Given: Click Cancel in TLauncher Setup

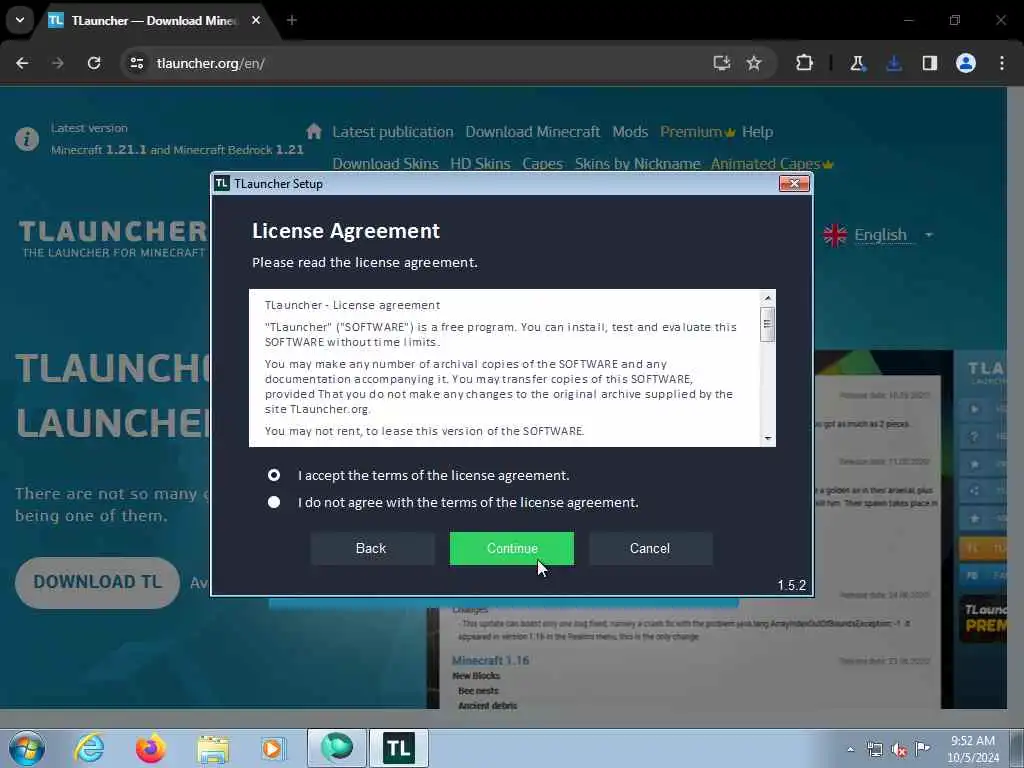Looking at the screenshot, I should [x=650, y=548].
